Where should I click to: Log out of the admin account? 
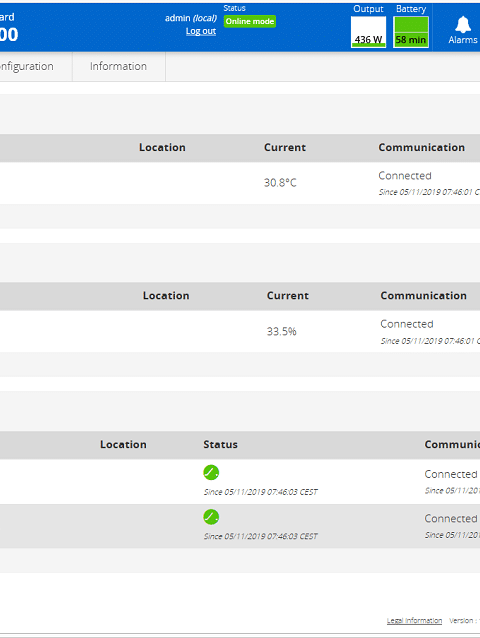click(201, 31)
